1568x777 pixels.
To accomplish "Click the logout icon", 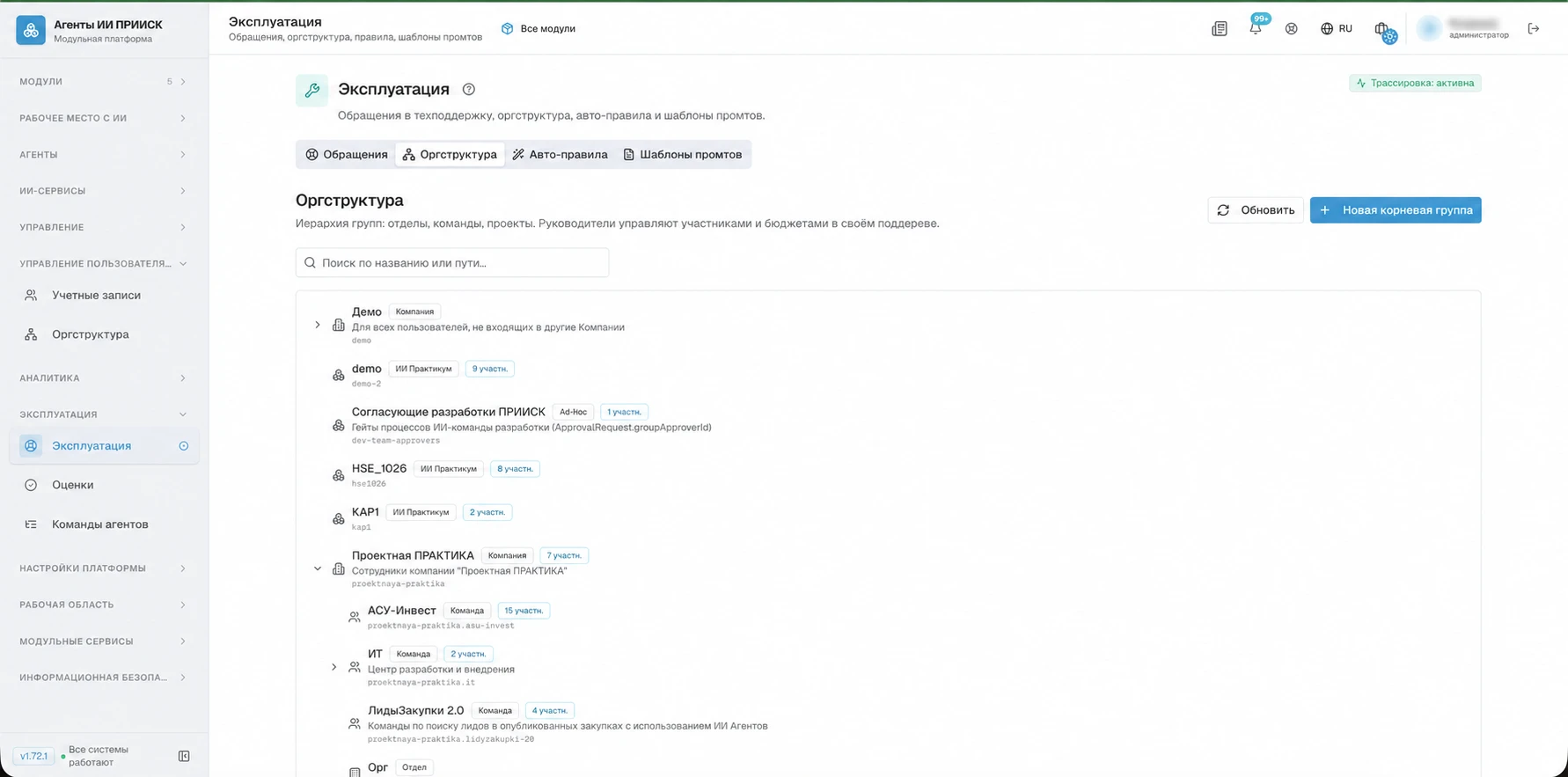I will [x=1534, y=29].
